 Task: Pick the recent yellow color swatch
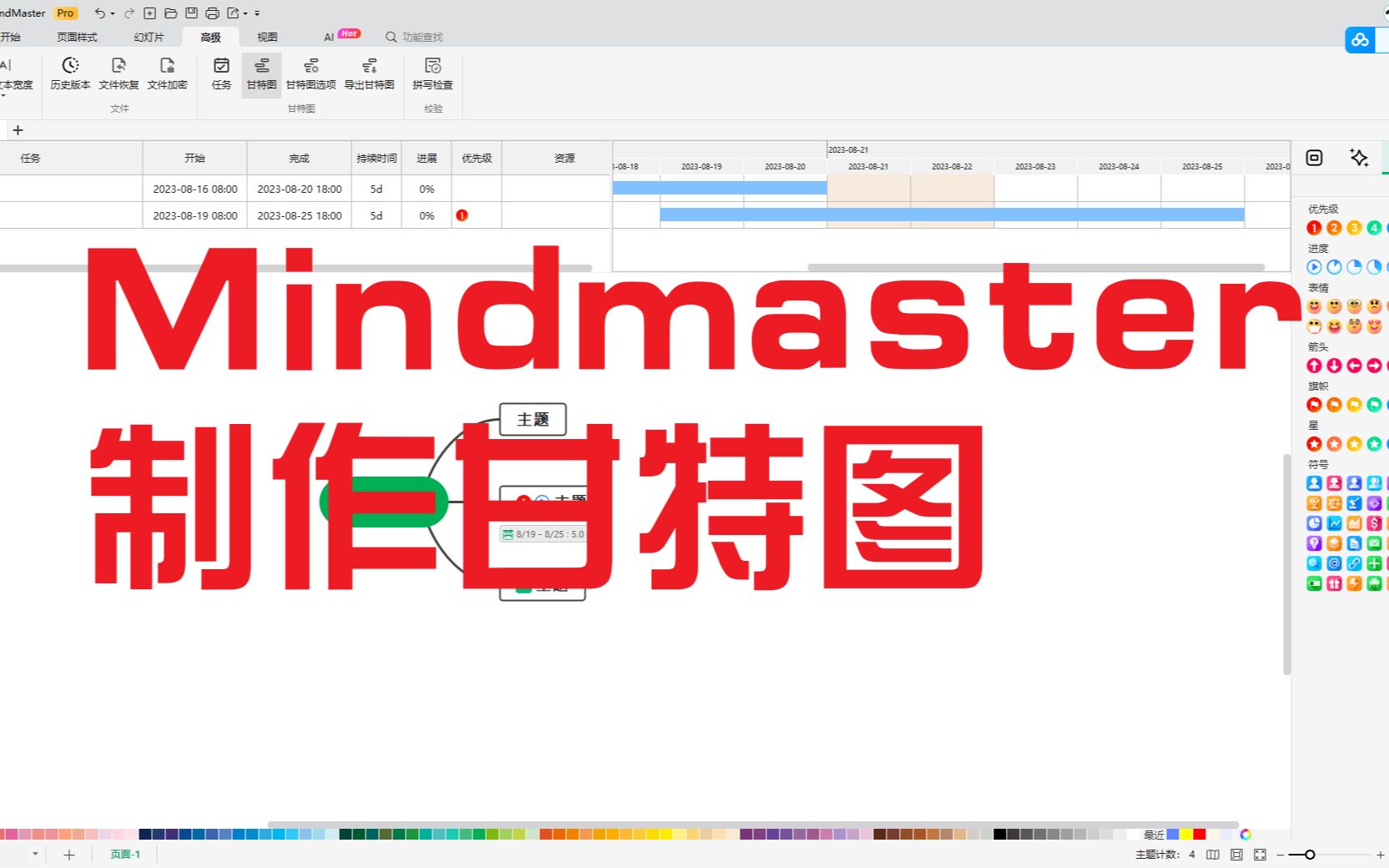[x=1186, y=834]
